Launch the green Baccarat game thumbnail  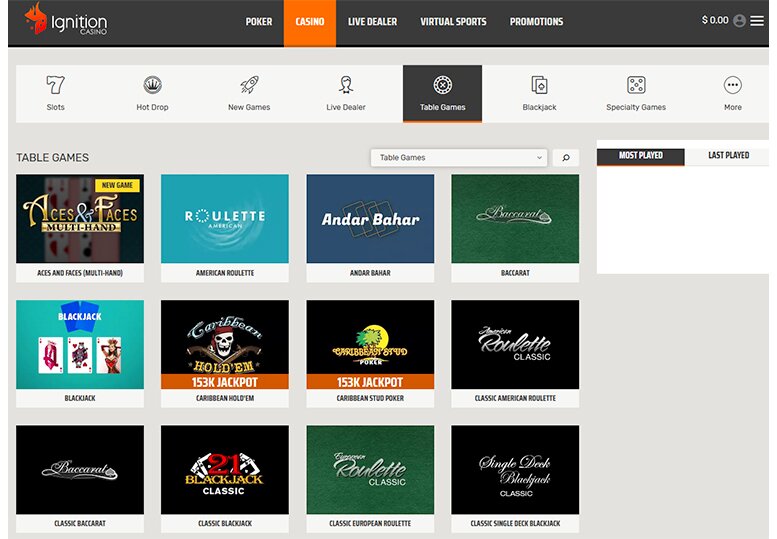pos(515,218)
